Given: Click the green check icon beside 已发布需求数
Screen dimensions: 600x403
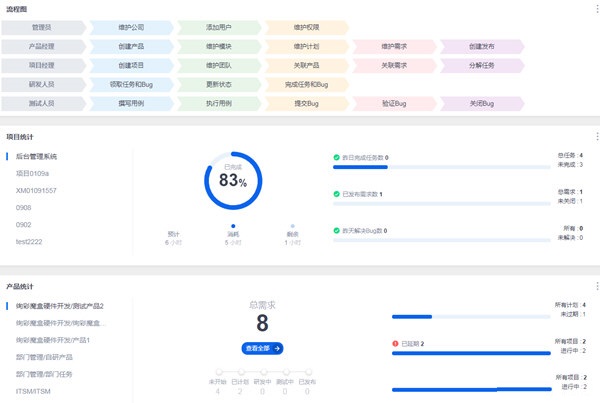Looking at the screenshot, I should click(x=336, y=194).
